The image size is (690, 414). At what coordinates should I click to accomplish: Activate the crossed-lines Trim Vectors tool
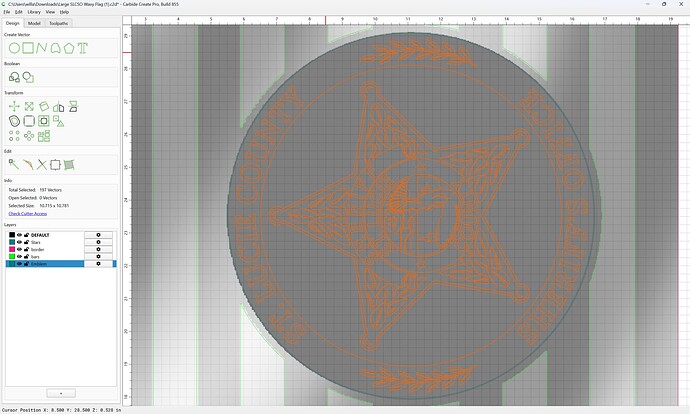(x=41, y=165)
